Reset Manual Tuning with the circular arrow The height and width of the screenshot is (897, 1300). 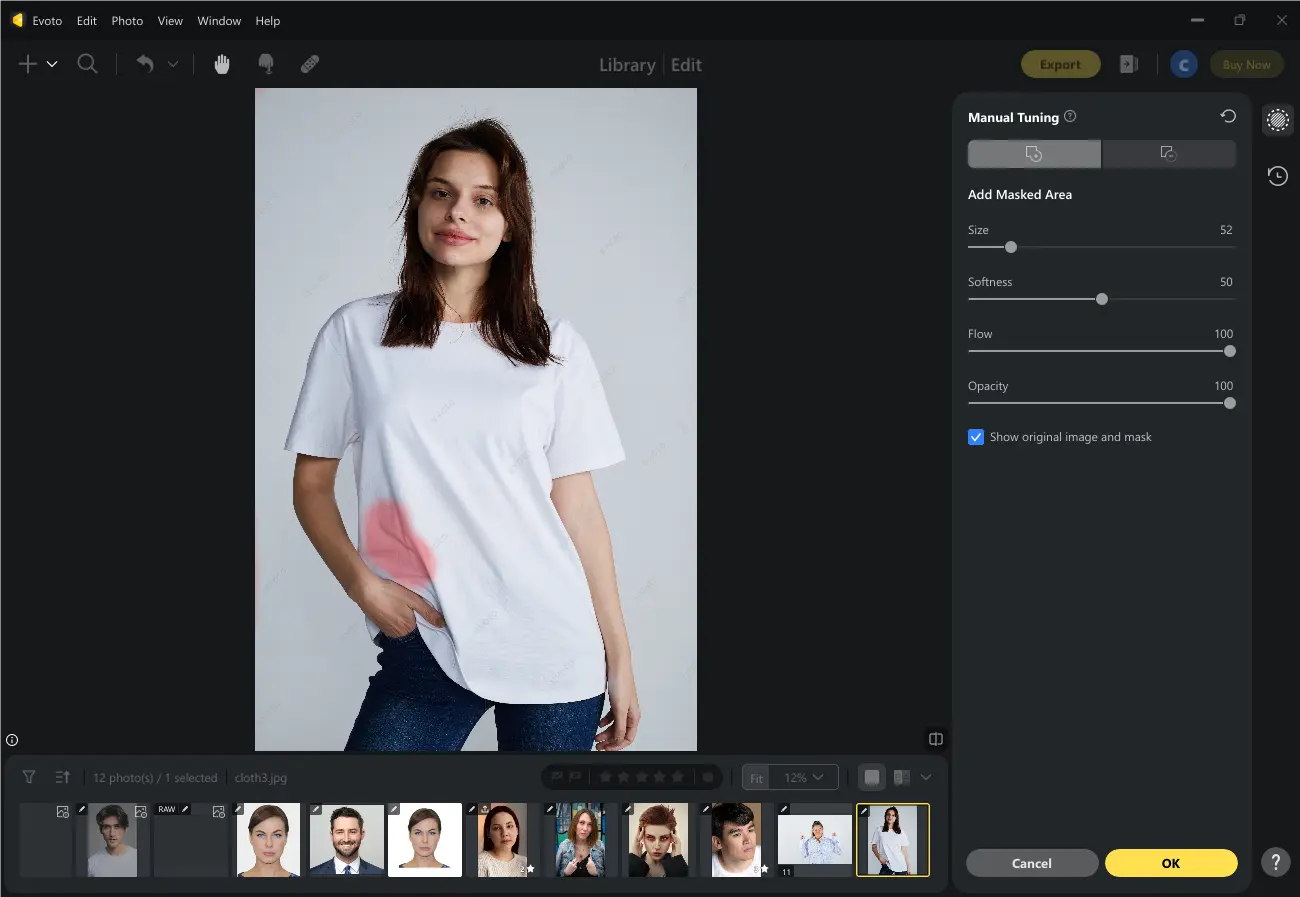coord(1228,116)
